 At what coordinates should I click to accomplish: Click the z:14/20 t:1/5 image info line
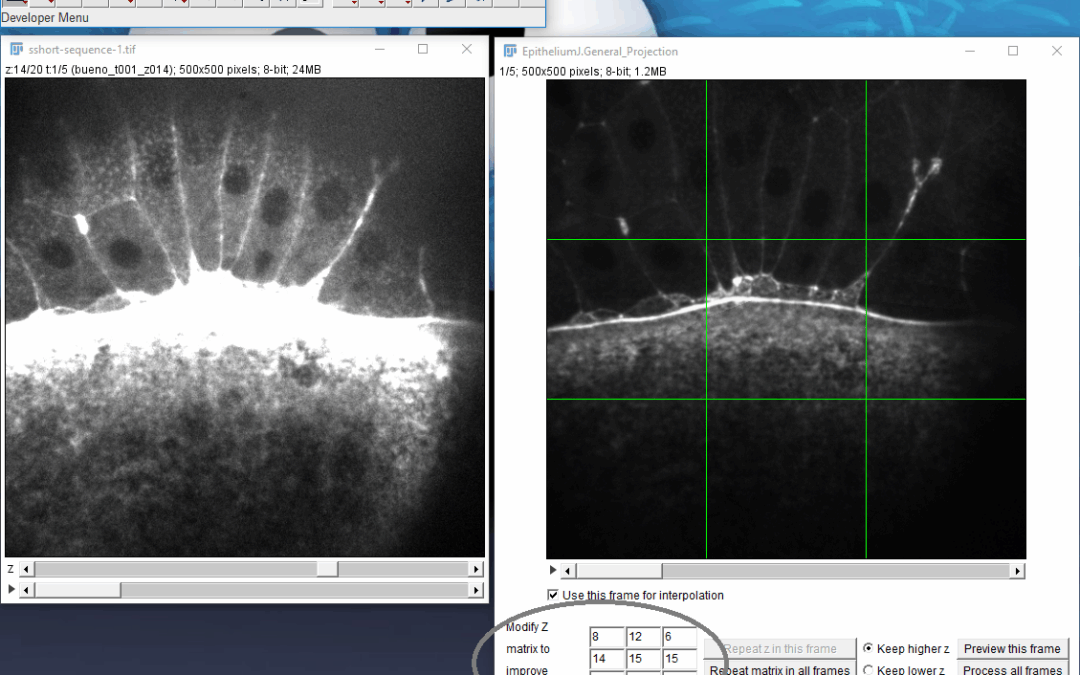point(163,70)
